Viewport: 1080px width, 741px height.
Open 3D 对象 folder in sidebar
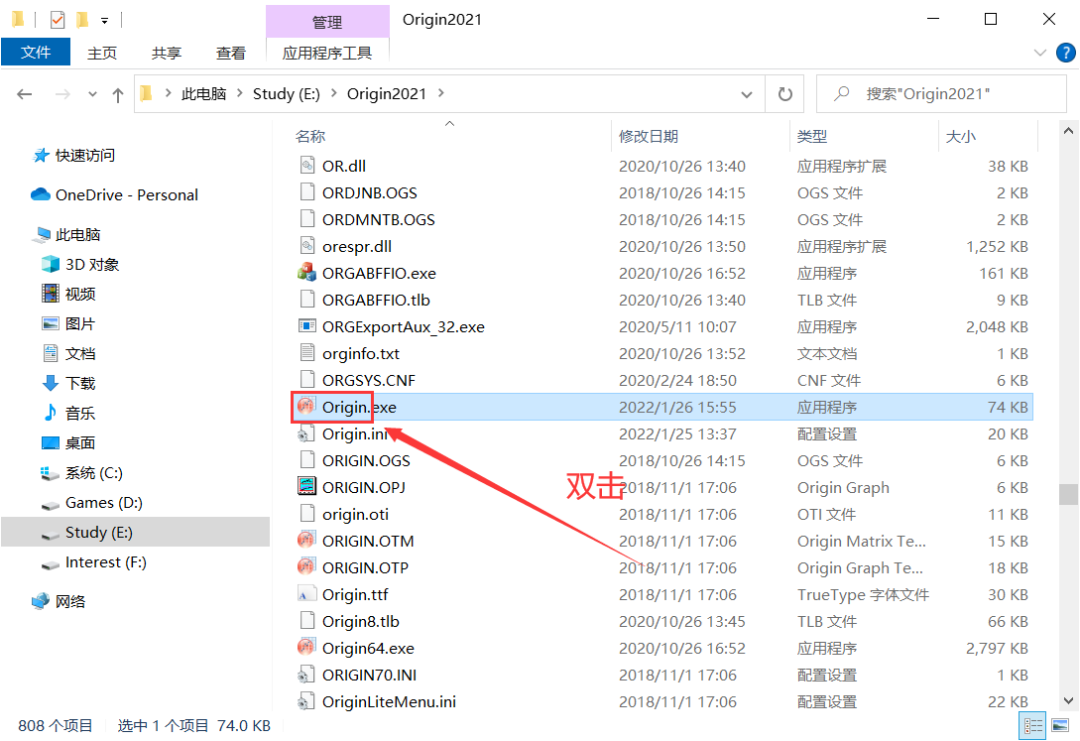point(81,264)
